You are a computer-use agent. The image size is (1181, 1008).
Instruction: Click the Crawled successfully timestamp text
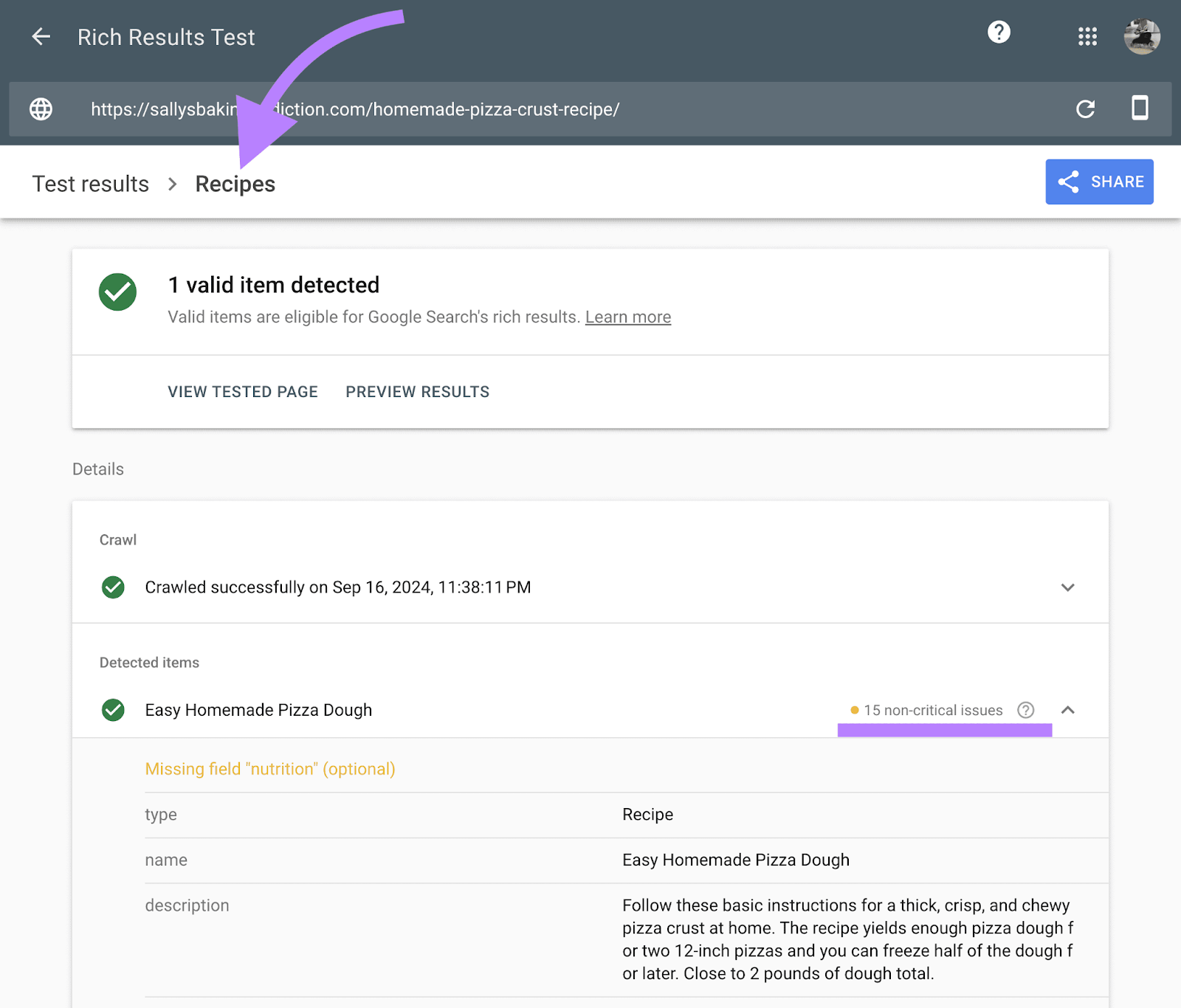coord(338,587)
